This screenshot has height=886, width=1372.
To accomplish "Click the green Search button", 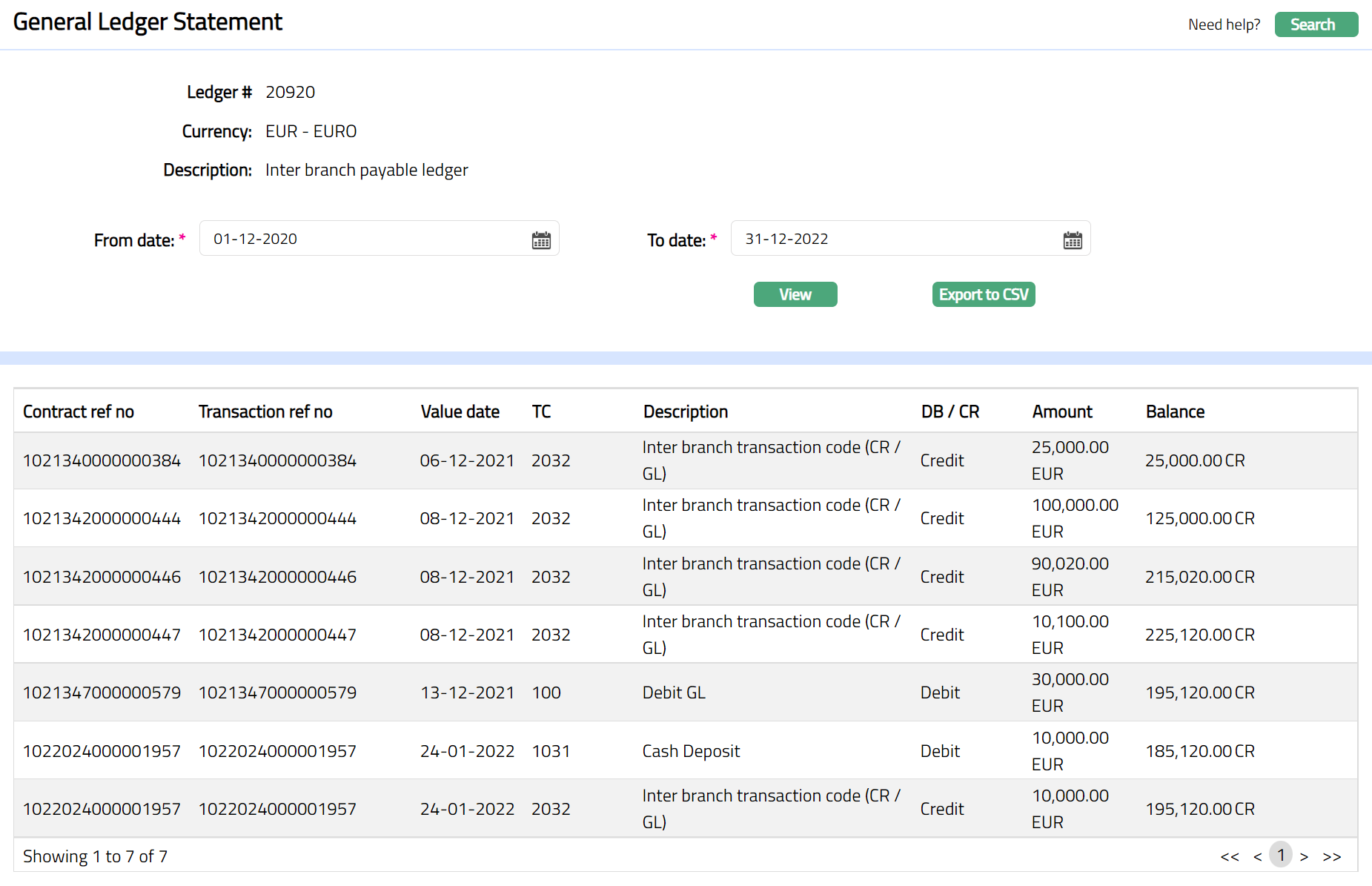I will click(x=1316, y=24).
